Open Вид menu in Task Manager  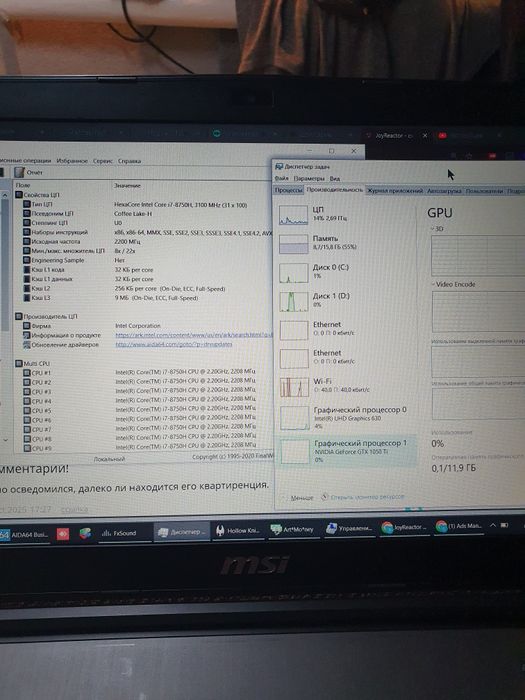click(x=334, y=178)
